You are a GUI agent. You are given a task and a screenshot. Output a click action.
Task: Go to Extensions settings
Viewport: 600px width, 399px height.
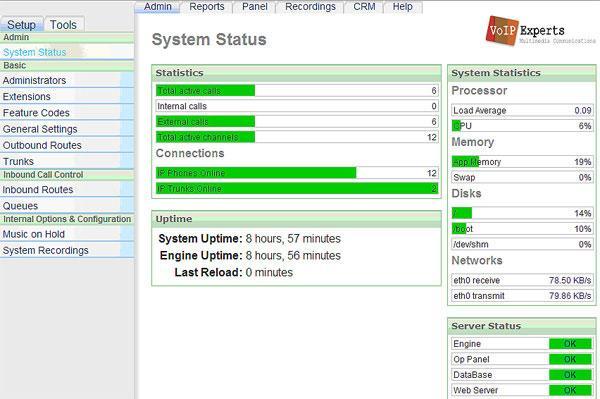(x=67, y=96)
